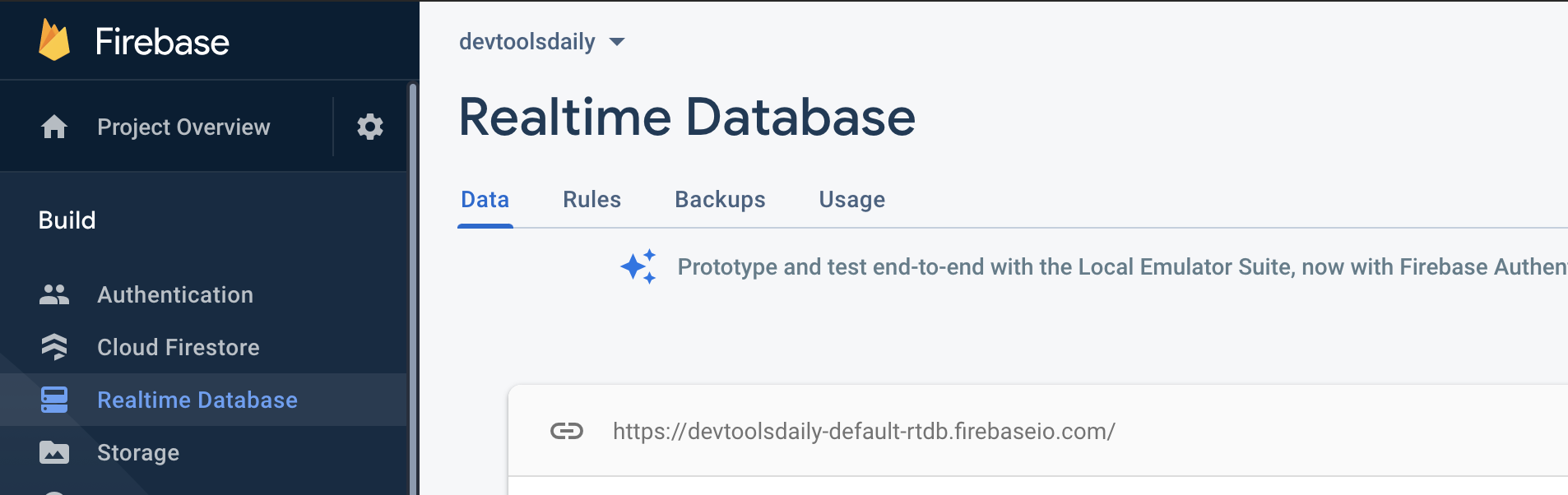Click the Authentication people icon

pyautogui.click(x=54, y=294)
